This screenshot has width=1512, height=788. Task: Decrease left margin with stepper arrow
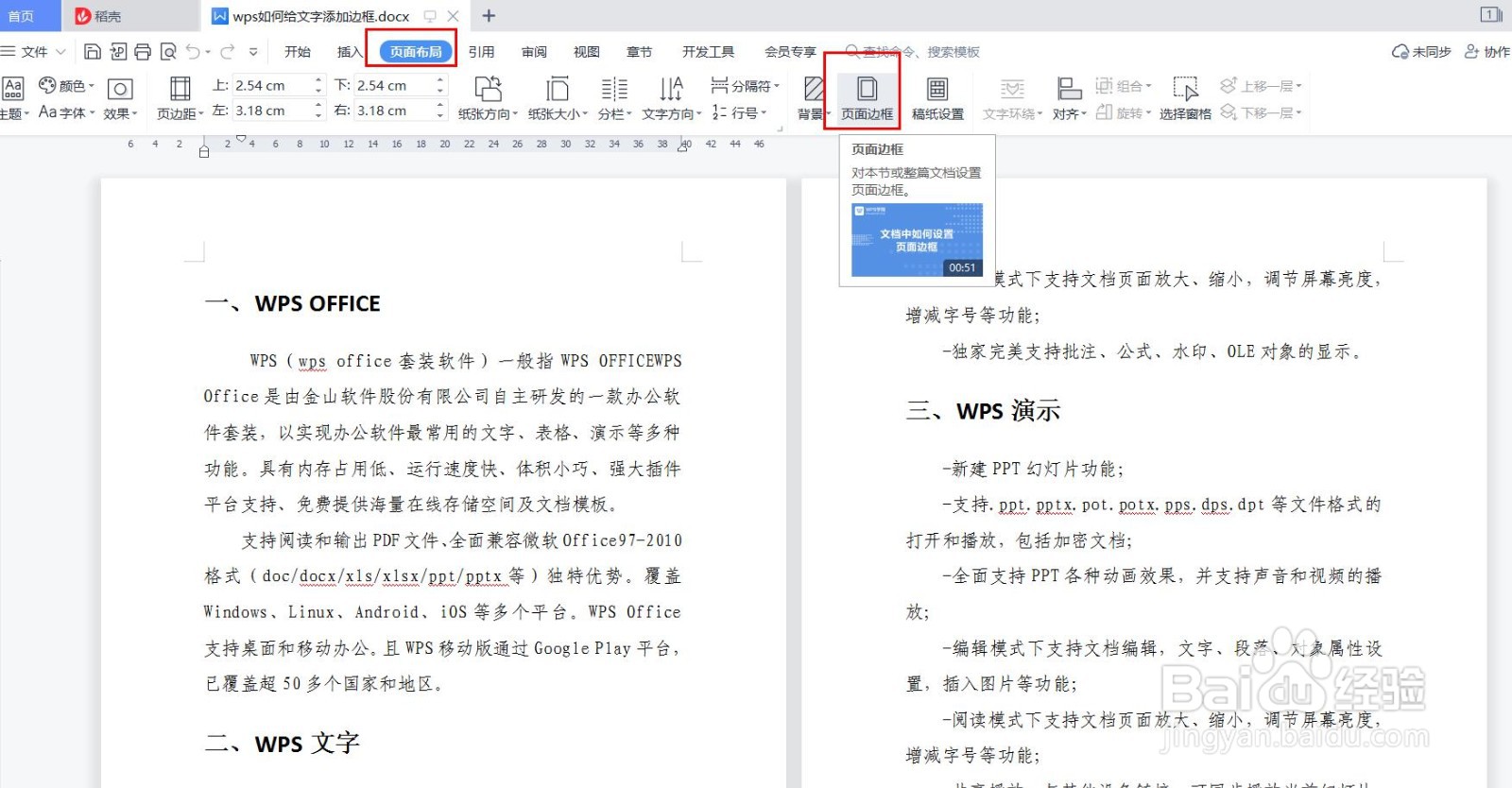pyautogui.click(x=318, y=116)
